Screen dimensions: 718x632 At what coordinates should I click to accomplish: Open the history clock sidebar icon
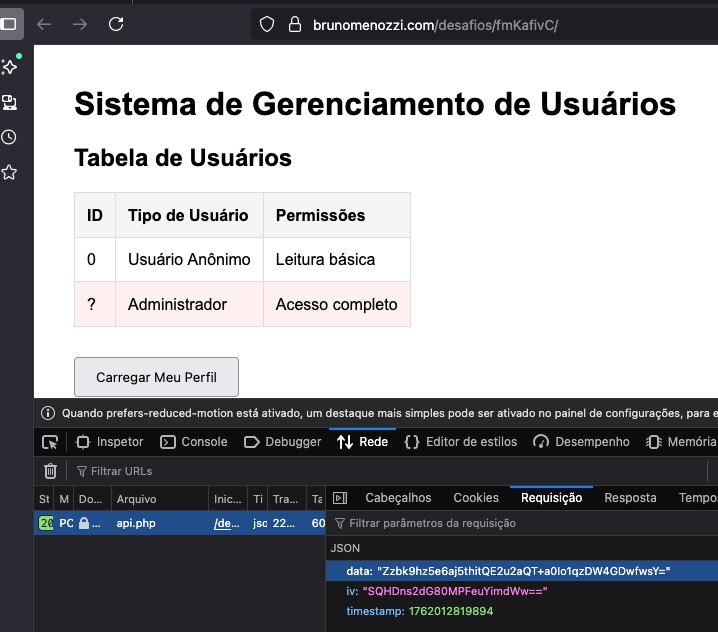coord(9,137)
